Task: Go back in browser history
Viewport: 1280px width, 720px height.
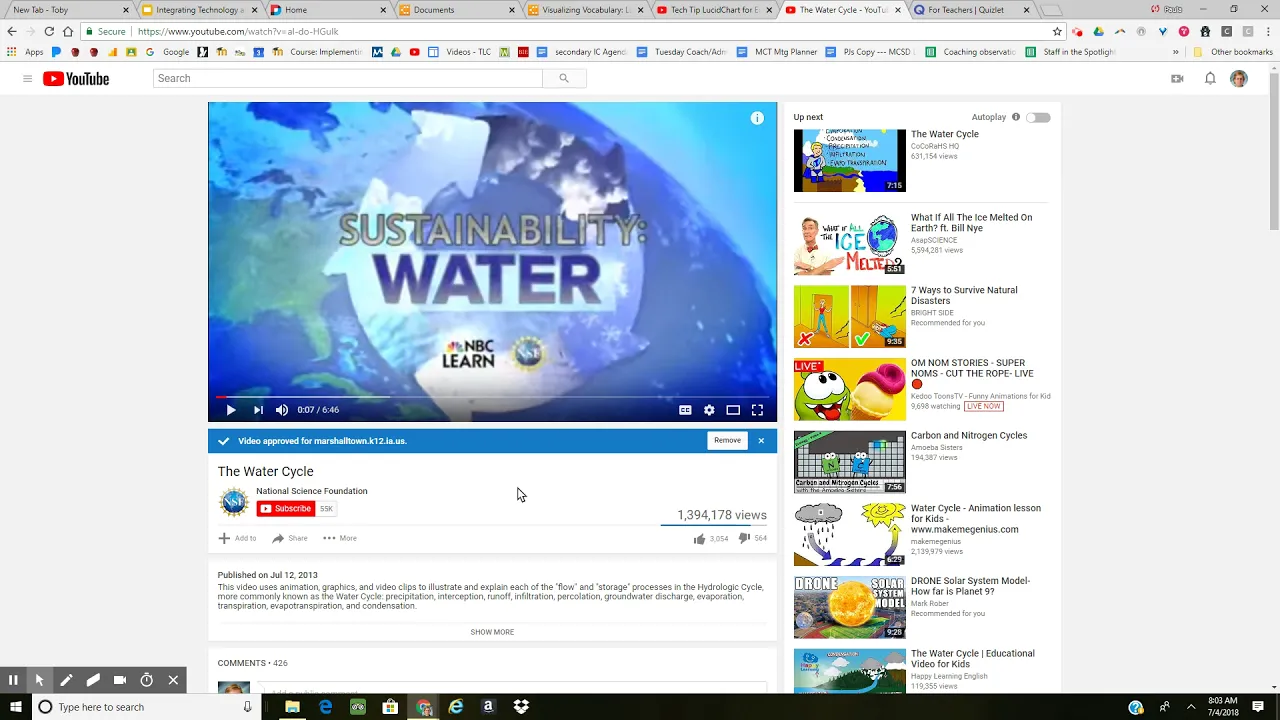Action: [x=12, y=31]
